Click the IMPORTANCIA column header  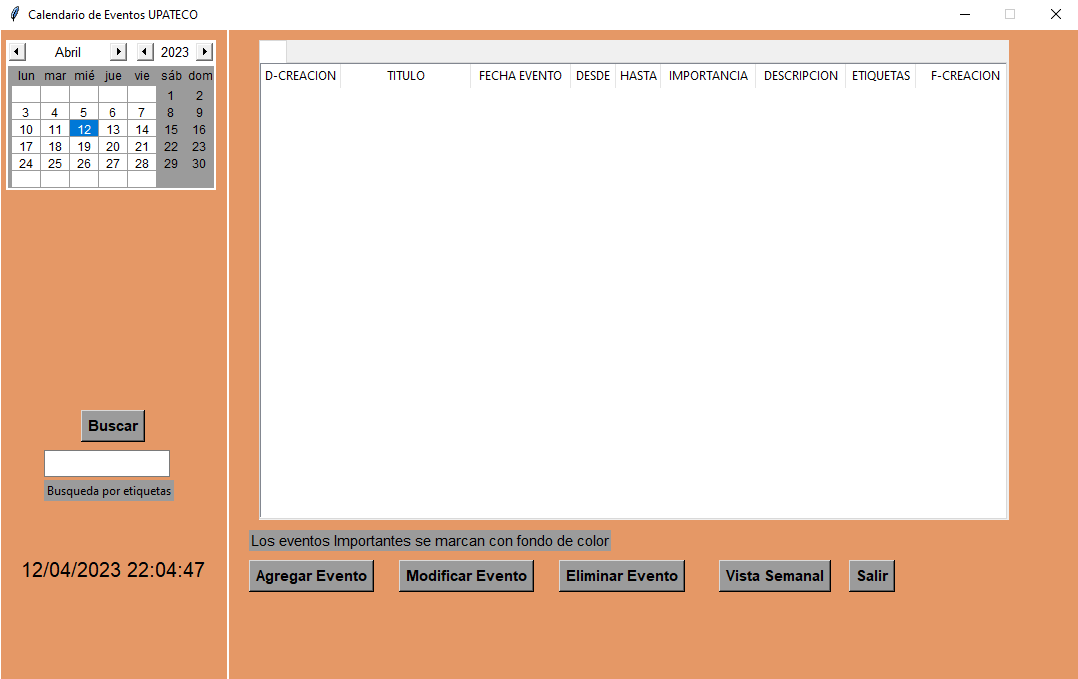pyautogui.click(x=708, y=75)
